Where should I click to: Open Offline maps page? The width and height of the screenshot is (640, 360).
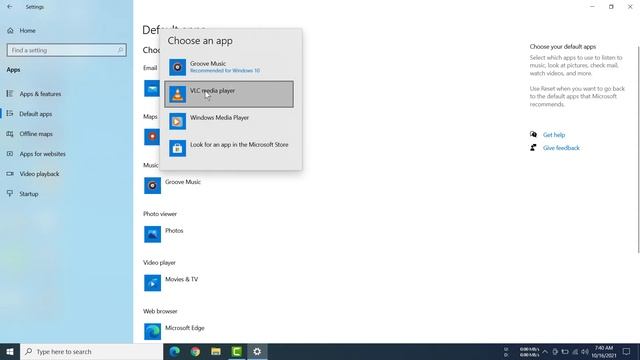tap(36, 134)
